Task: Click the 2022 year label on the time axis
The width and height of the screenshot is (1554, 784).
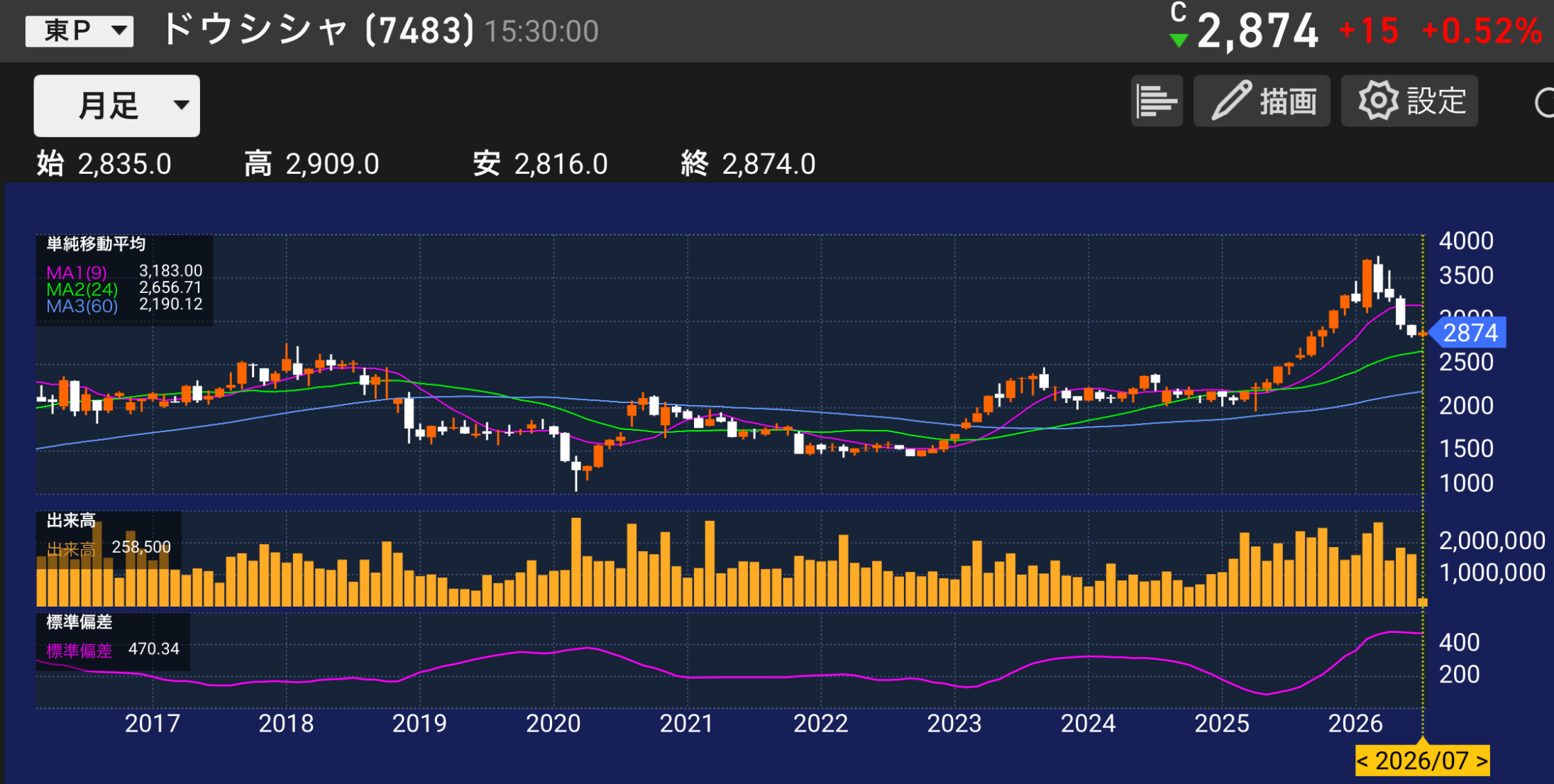Action: point(821,724)
